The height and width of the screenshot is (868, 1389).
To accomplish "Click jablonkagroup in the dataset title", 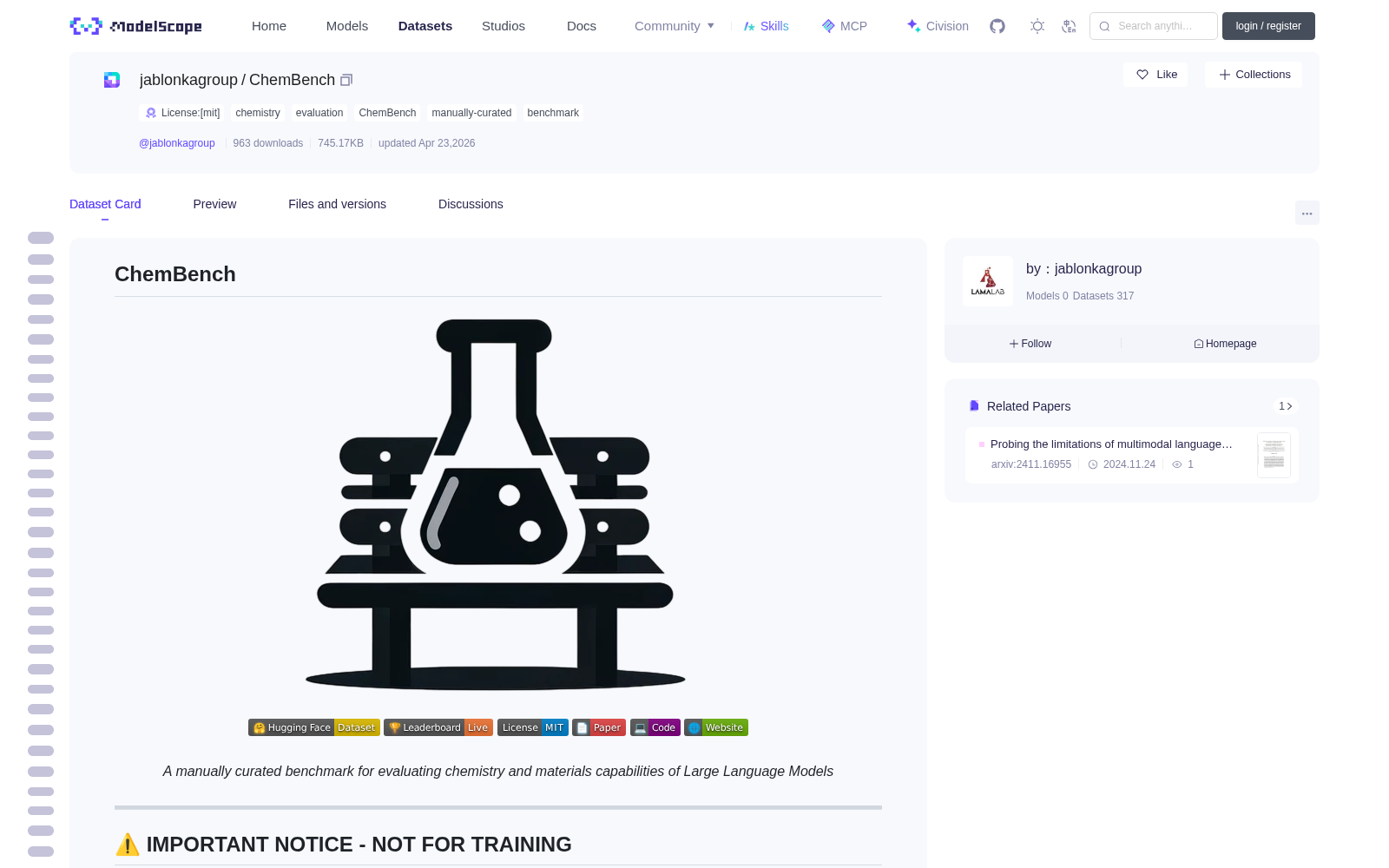I will coord(188,80).
